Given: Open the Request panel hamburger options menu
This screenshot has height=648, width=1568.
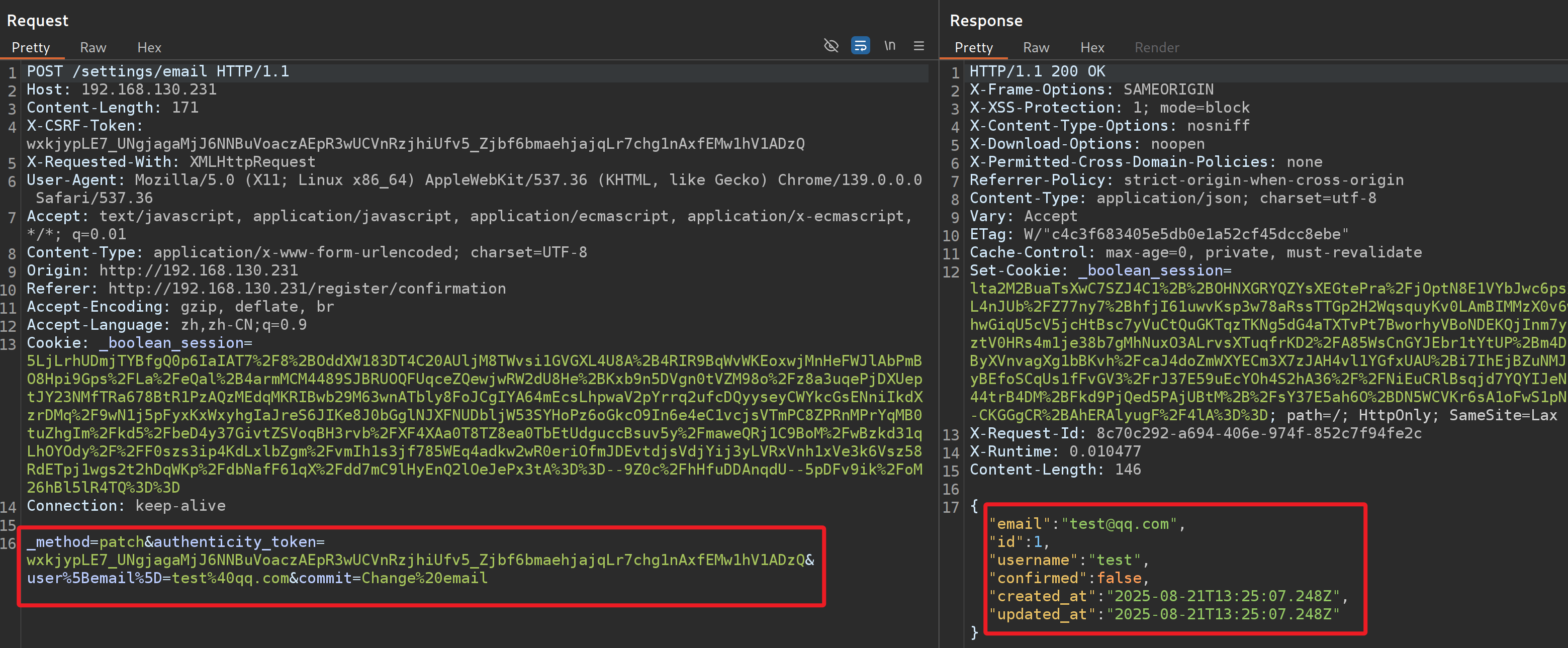Looking at the screenshot, I should pyautogui.click(x=918, y=46).
